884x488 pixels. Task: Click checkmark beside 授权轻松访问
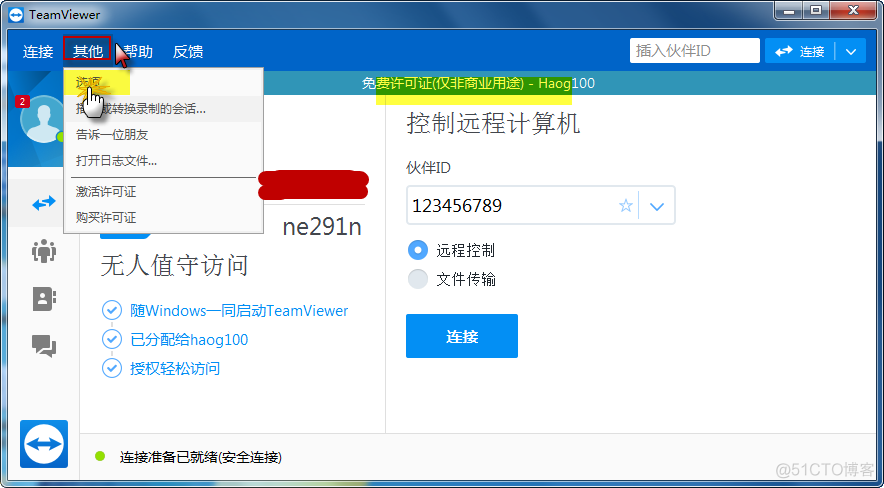[x=112, y=369]
